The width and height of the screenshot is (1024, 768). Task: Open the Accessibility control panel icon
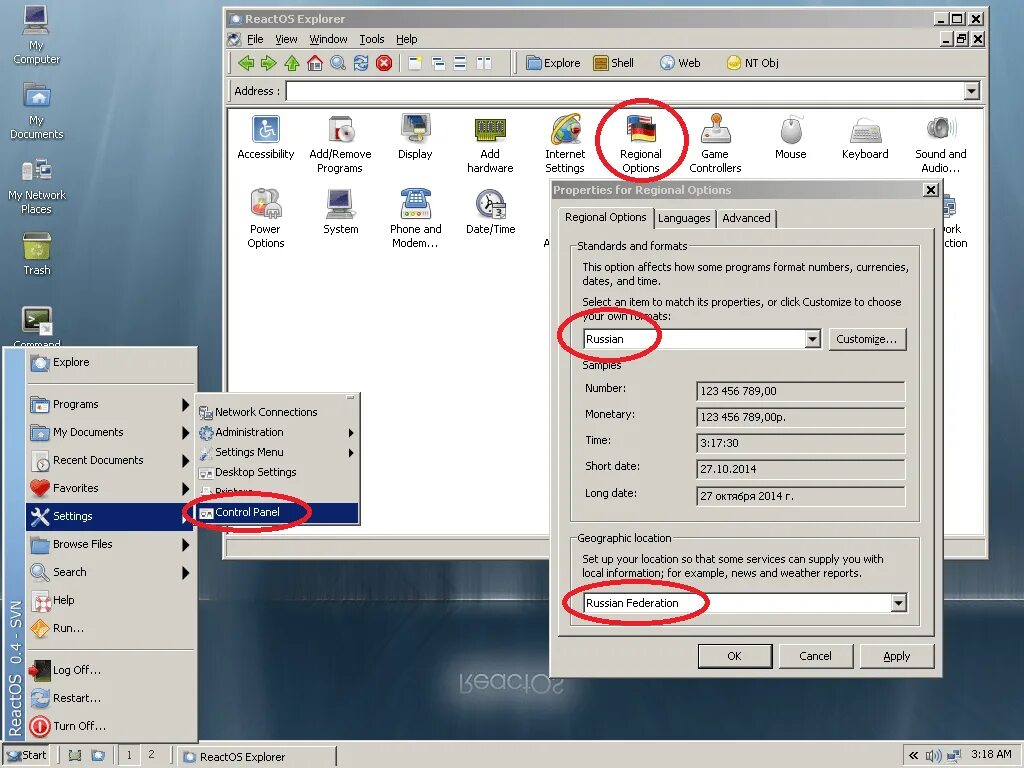coord(266,137)
